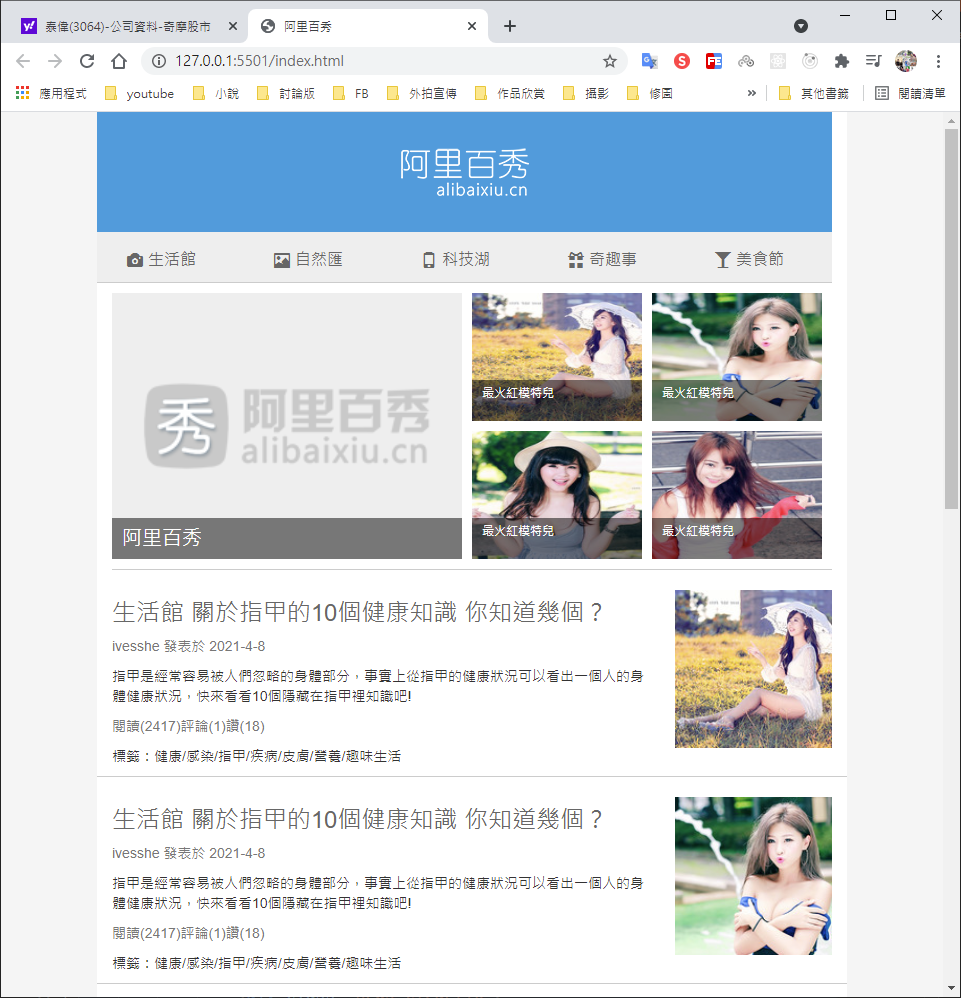Screen dimensions: 961x998
Task: Open the 閱讀清單 reading list
Action: click(x=910, y=94)
